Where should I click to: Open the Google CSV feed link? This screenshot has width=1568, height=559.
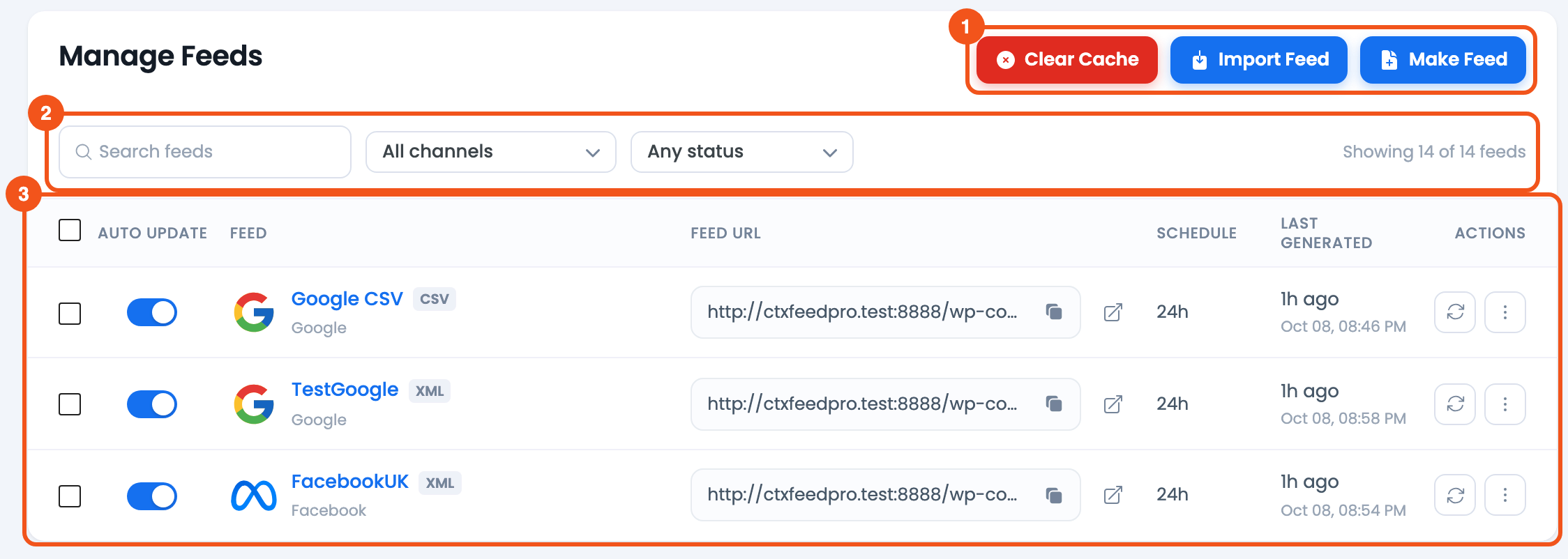point(347,299)
